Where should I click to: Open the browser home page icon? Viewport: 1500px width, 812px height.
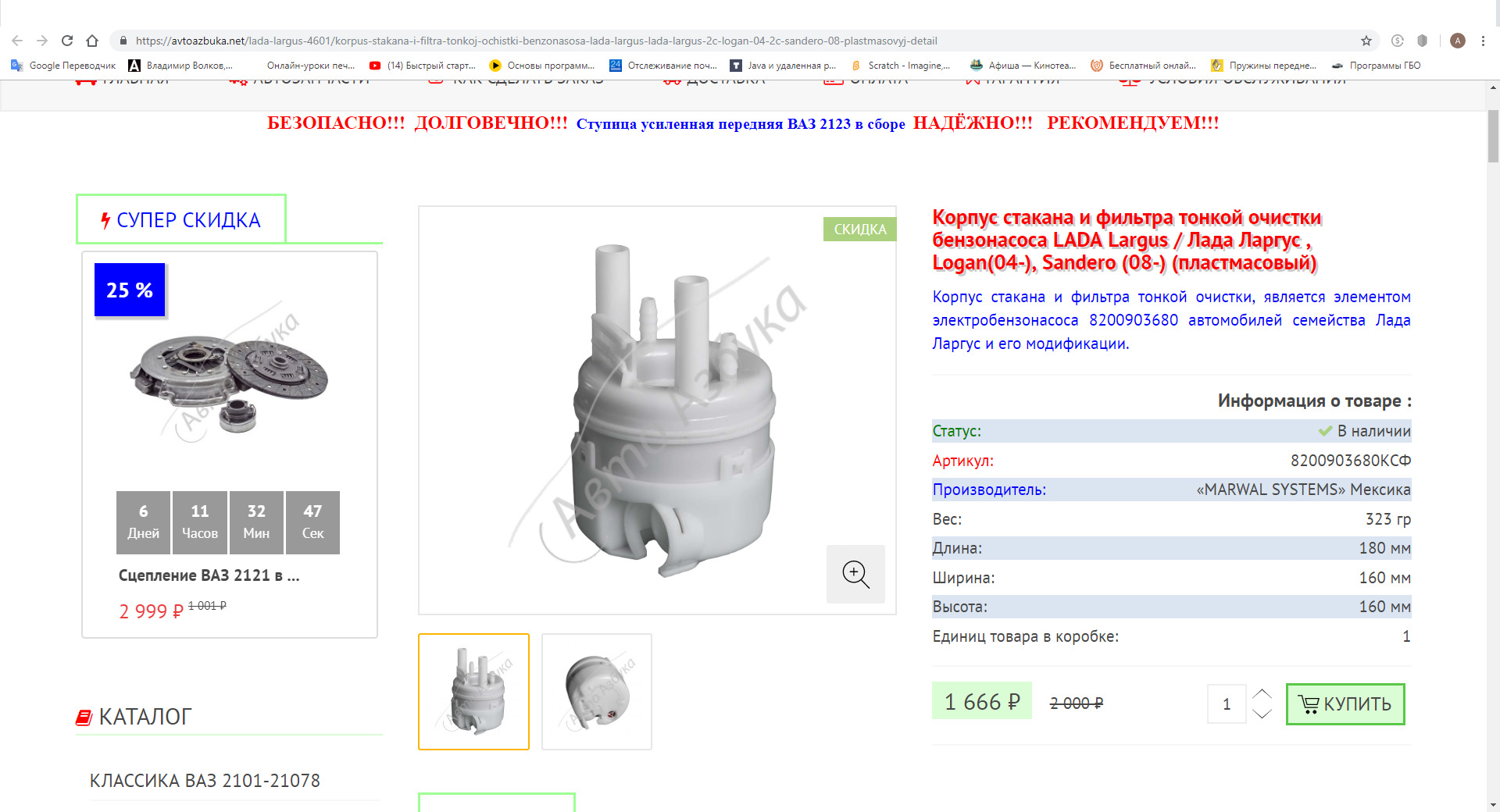92,41
